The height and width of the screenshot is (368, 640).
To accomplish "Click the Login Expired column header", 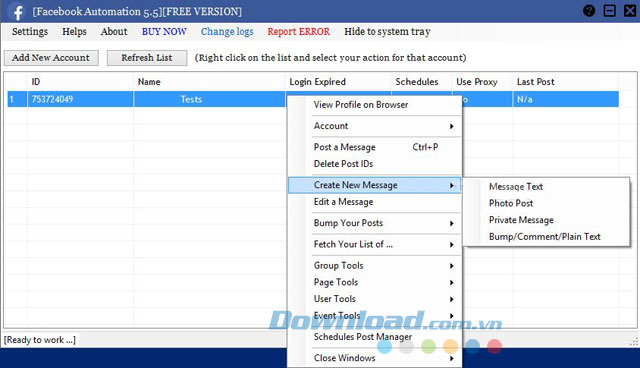I will 338,82.
